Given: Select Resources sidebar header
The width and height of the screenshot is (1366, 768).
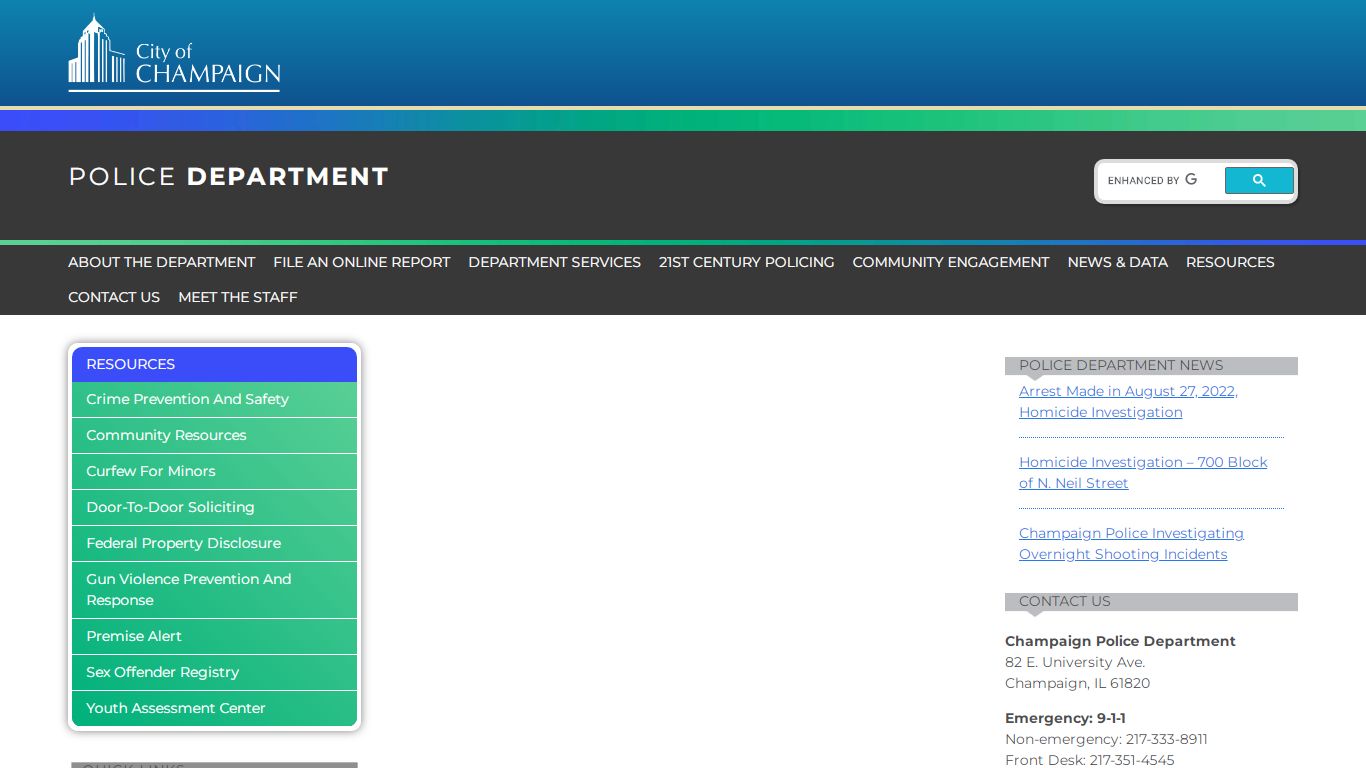Looking at the screenshot, I should tap(214, 364).
